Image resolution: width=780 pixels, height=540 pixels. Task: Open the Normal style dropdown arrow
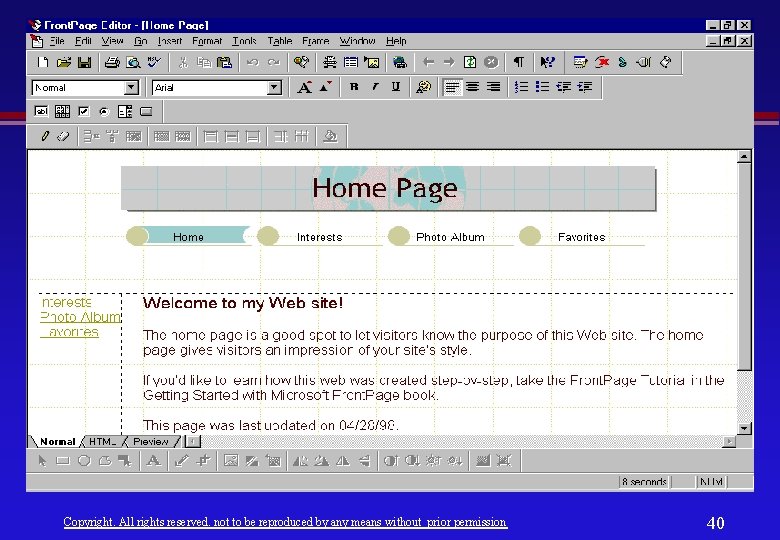point(131,88)
